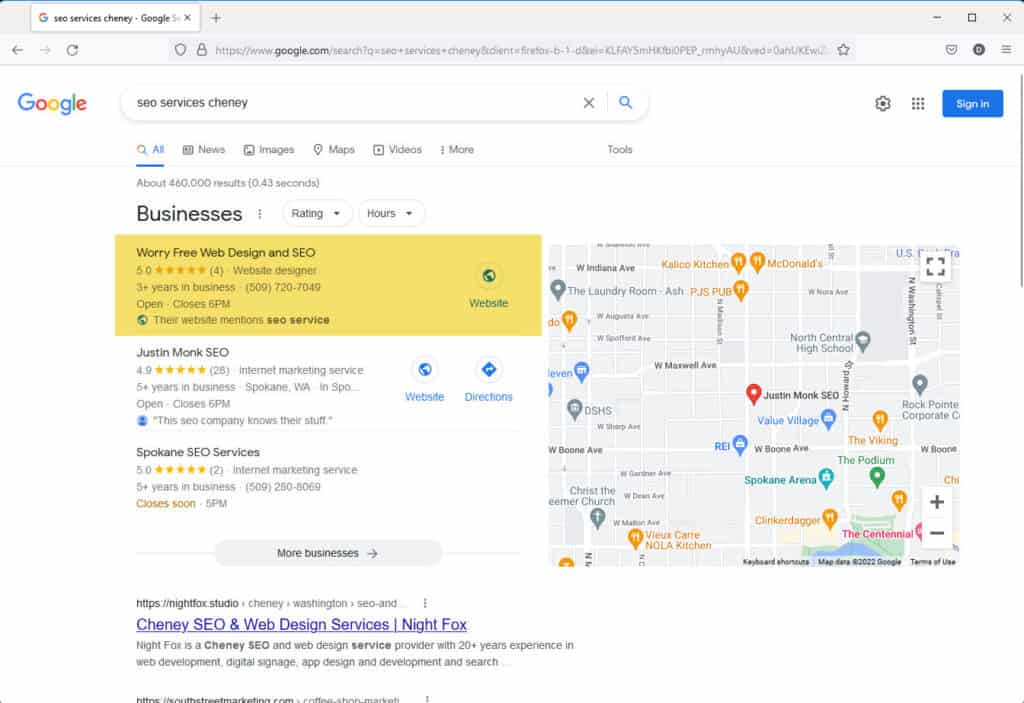1024x703 pixels.
Task: Click the browser back arrow
Action: coord(18,50)
